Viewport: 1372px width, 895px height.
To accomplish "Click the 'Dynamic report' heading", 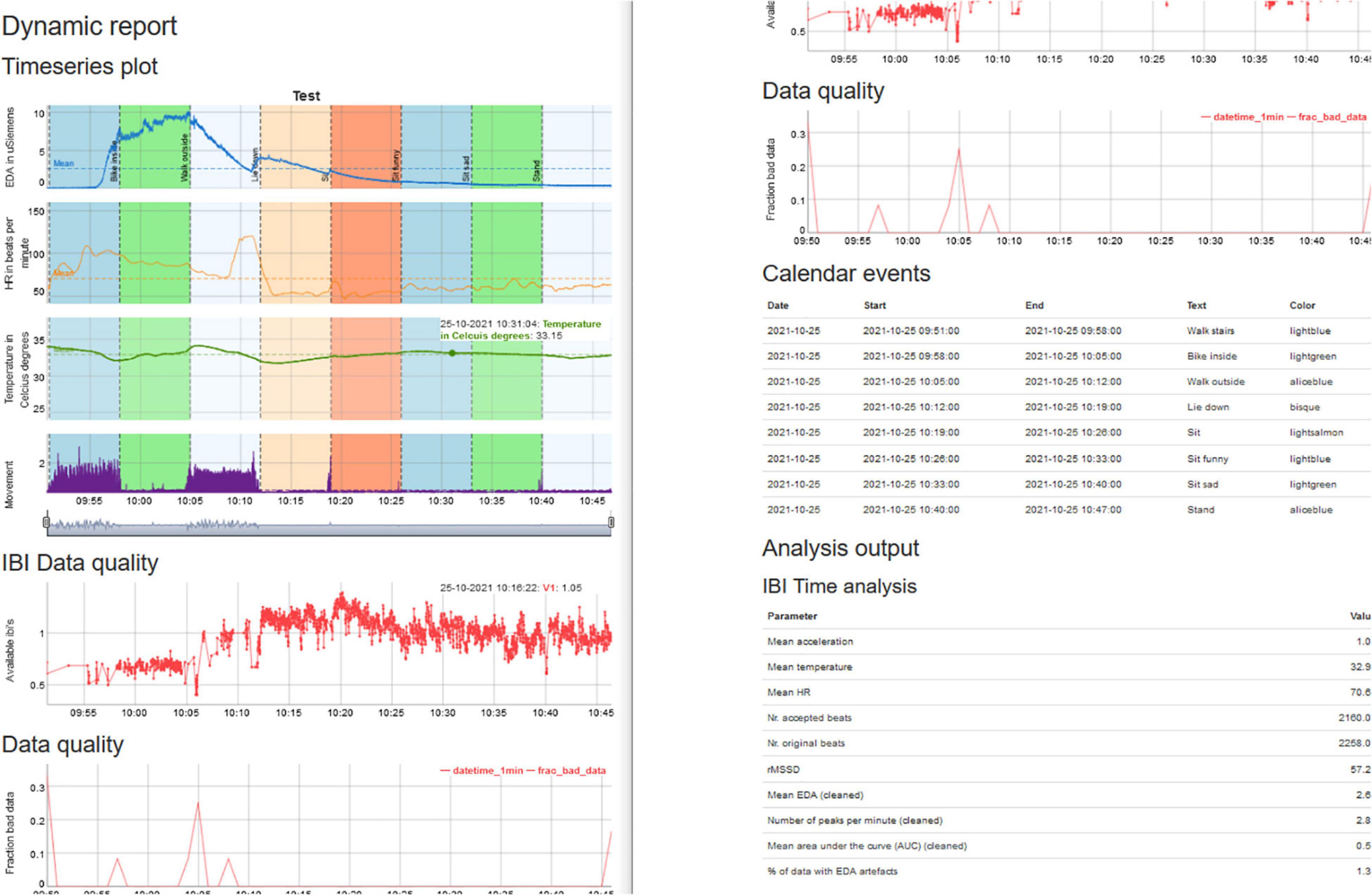I will point(89,26).
